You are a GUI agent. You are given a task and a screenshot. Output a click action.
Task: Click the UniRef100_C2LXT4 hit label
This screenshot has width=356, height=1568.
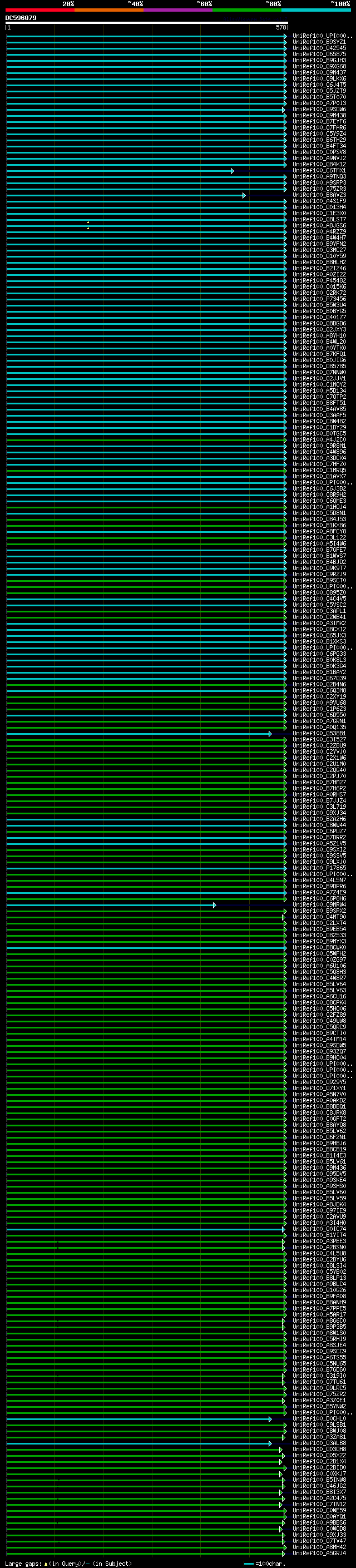tap(319, 923)
